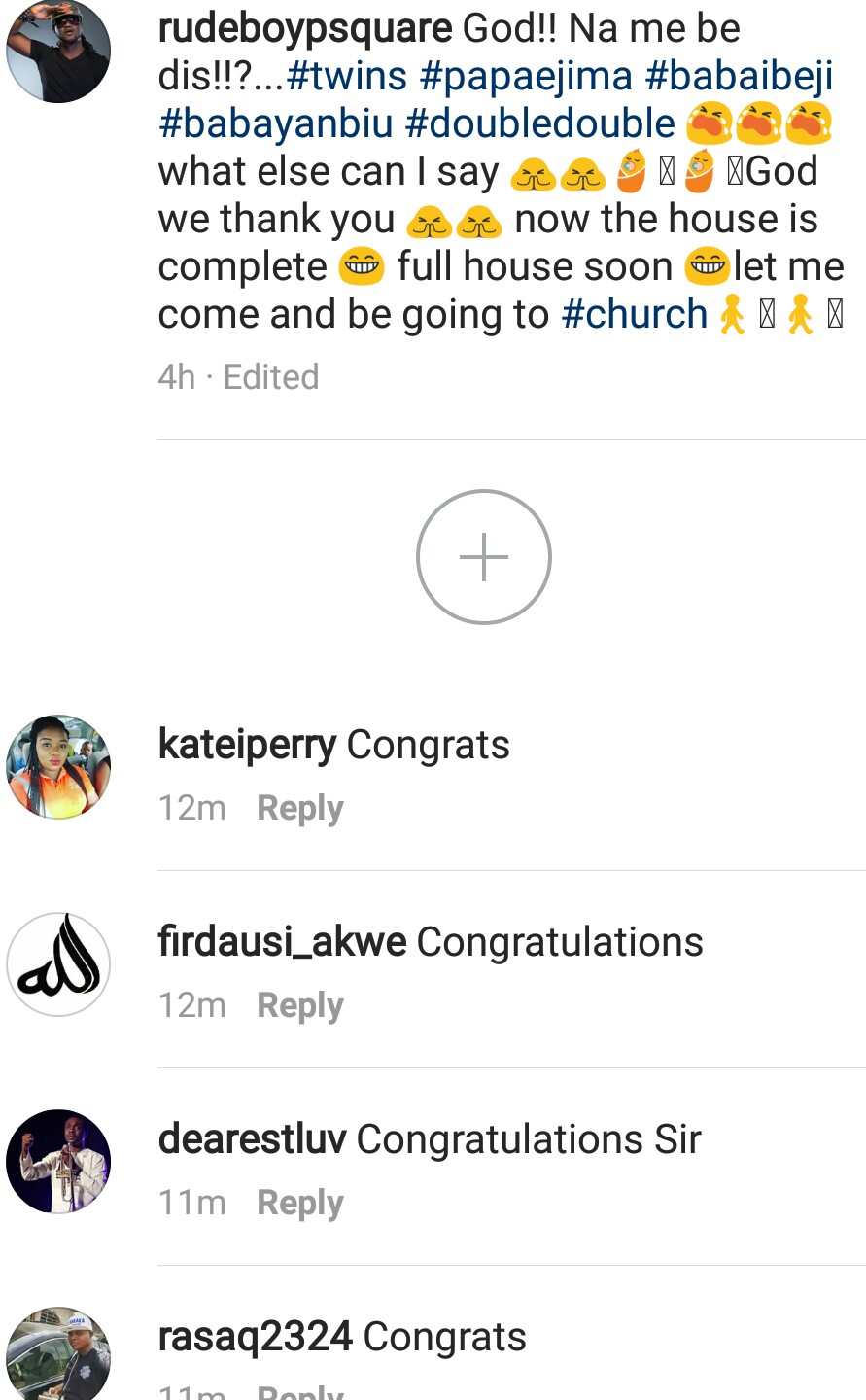Viewport: 866px width, 1400px height.
Task: Open the firdausi_akwe username
Action: [282, 942]
